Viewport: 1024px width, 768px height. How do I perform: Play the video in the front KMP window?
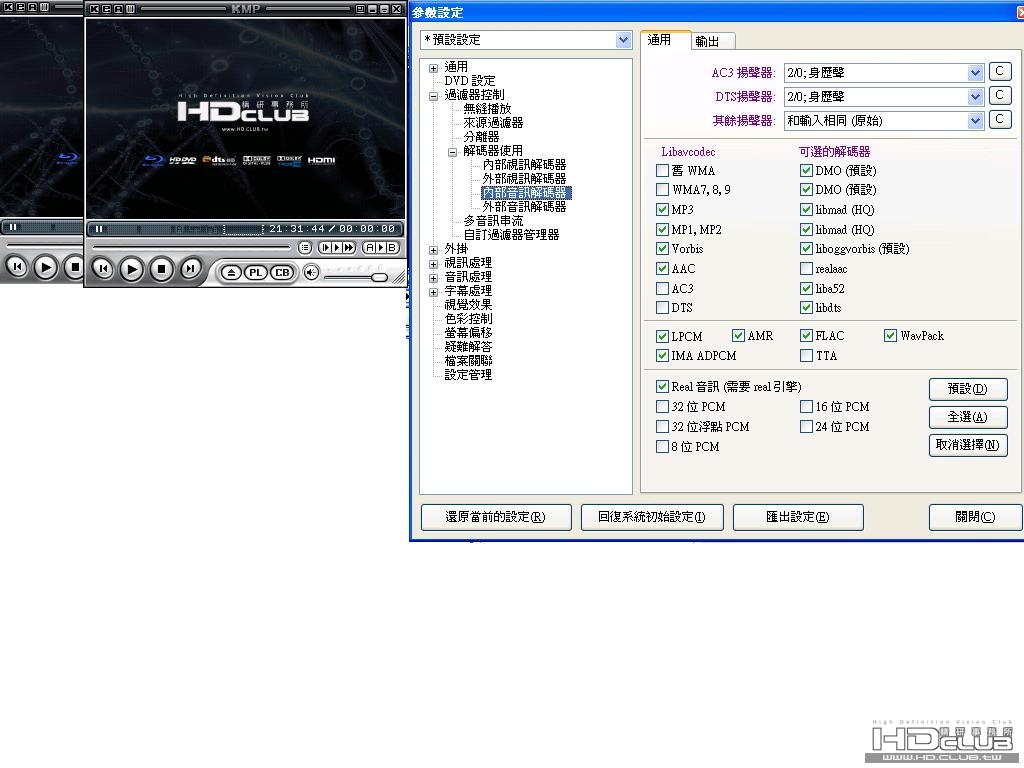[132, 269]
